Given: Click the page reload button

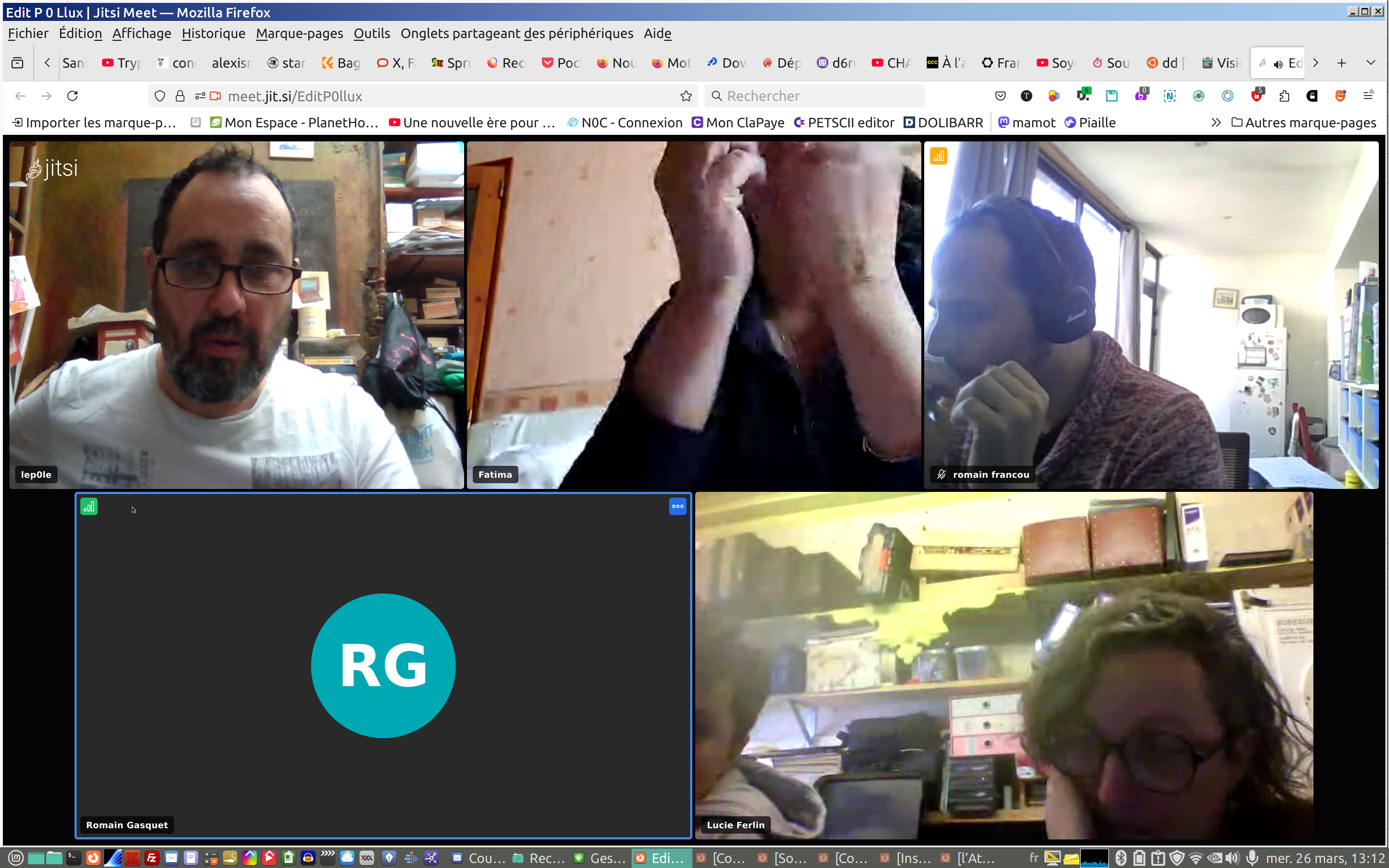Looking at the screenshot, I should pos(72,96).
